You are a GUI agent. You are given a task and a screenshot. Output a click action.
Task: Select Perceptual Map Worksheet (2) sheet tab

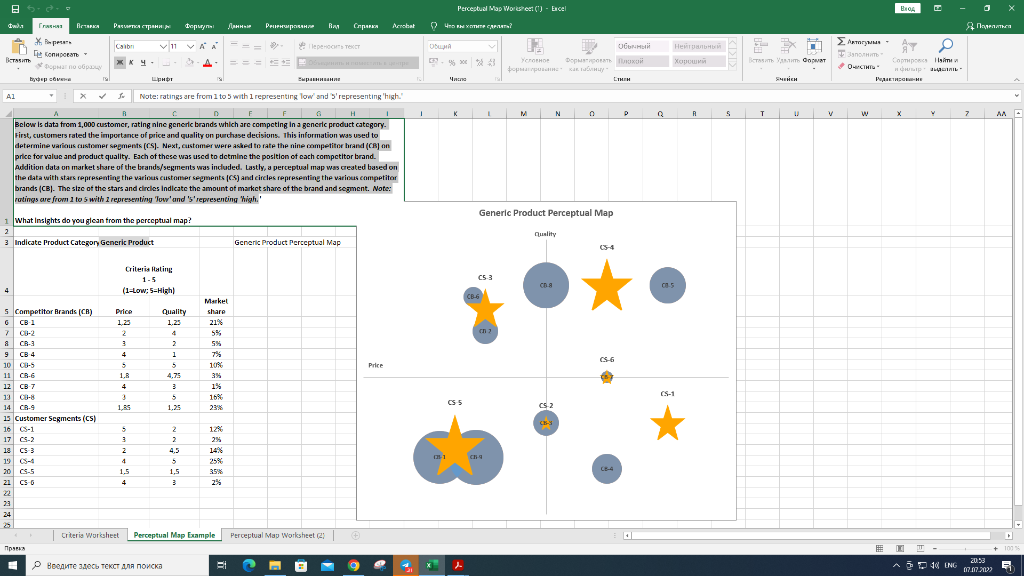point(277,535)
